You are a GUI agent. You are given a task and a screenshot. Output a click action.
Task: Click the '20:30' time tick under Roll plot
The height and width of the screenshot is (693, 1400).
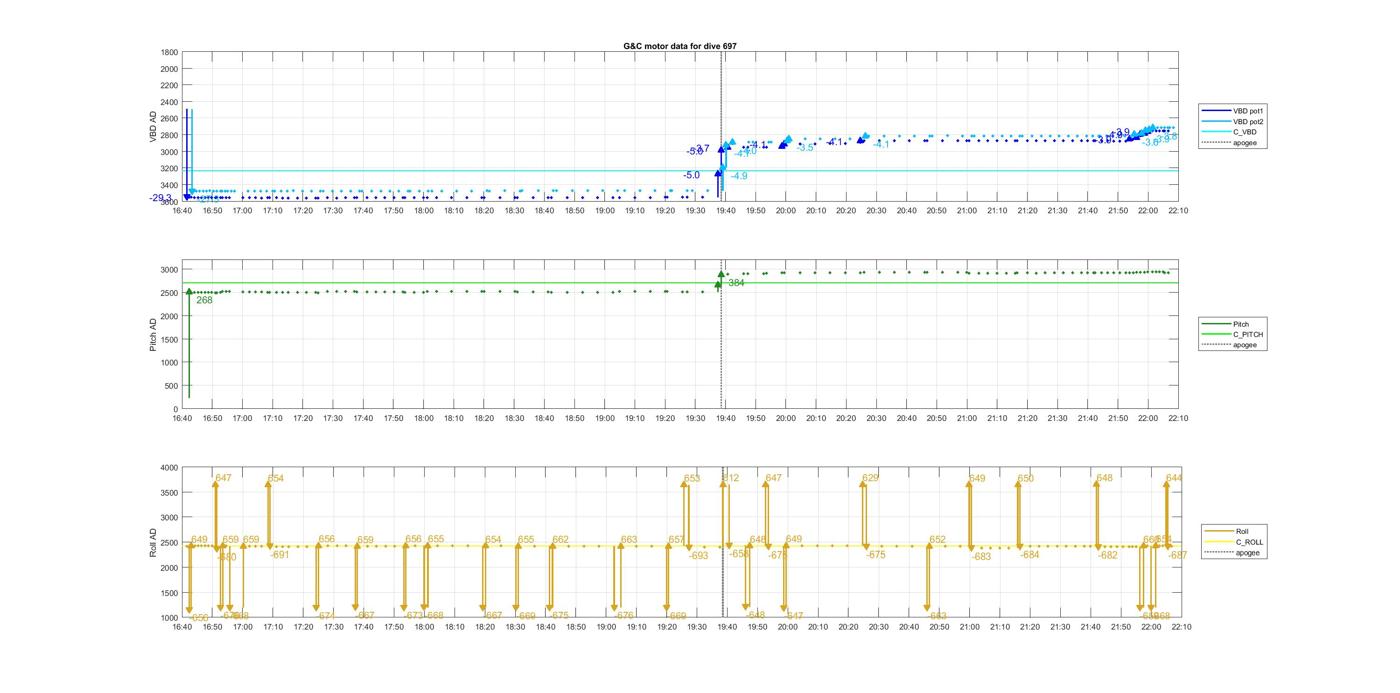[877, 627]
